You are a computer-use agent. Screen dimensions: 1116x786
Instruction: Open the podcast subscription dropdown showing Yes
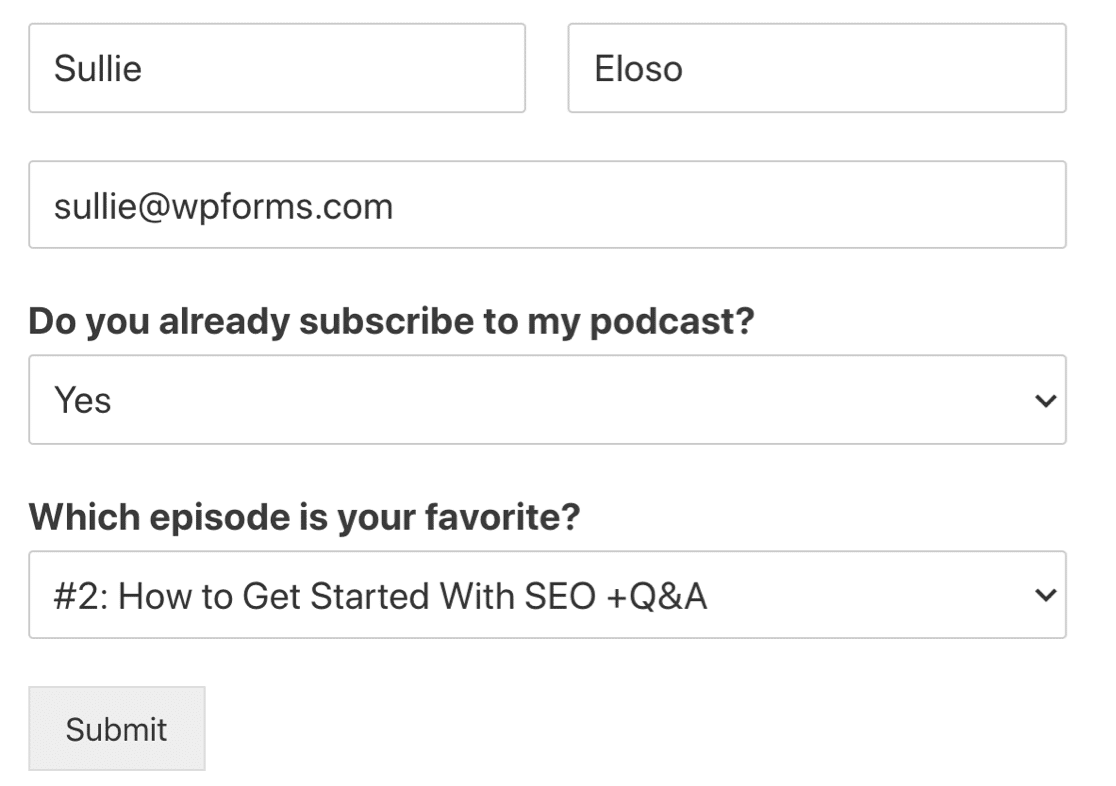(x=547, y=399)
